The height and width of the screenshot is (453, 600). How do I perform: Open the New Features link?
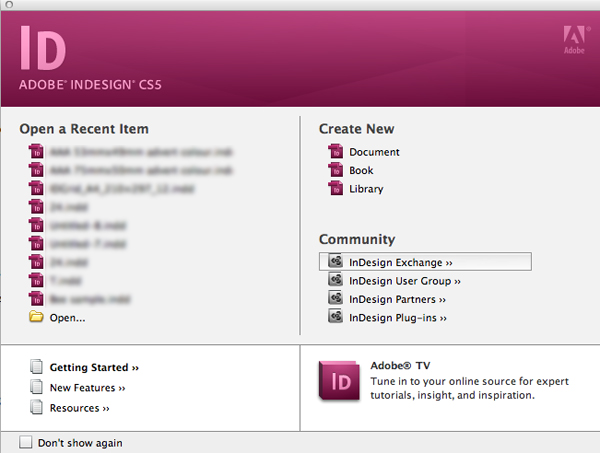pos(88,388)
